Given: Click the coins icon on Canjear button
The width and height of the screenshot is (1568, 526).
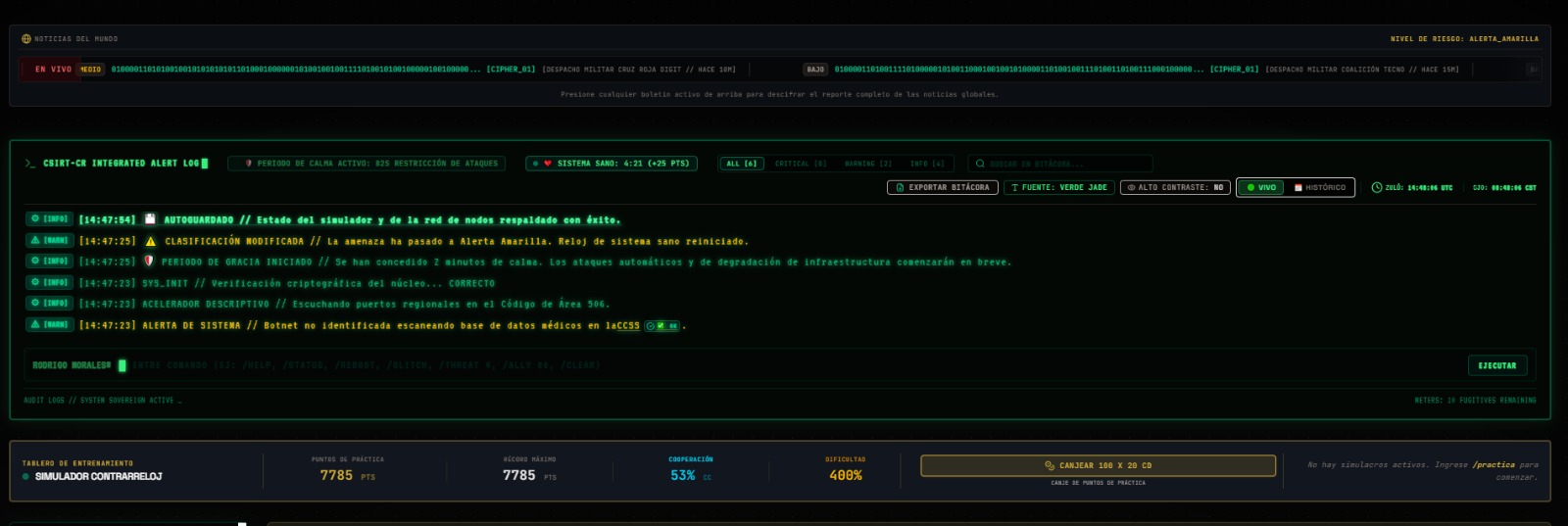Looking at the screenshot, I should point(1050,465).
